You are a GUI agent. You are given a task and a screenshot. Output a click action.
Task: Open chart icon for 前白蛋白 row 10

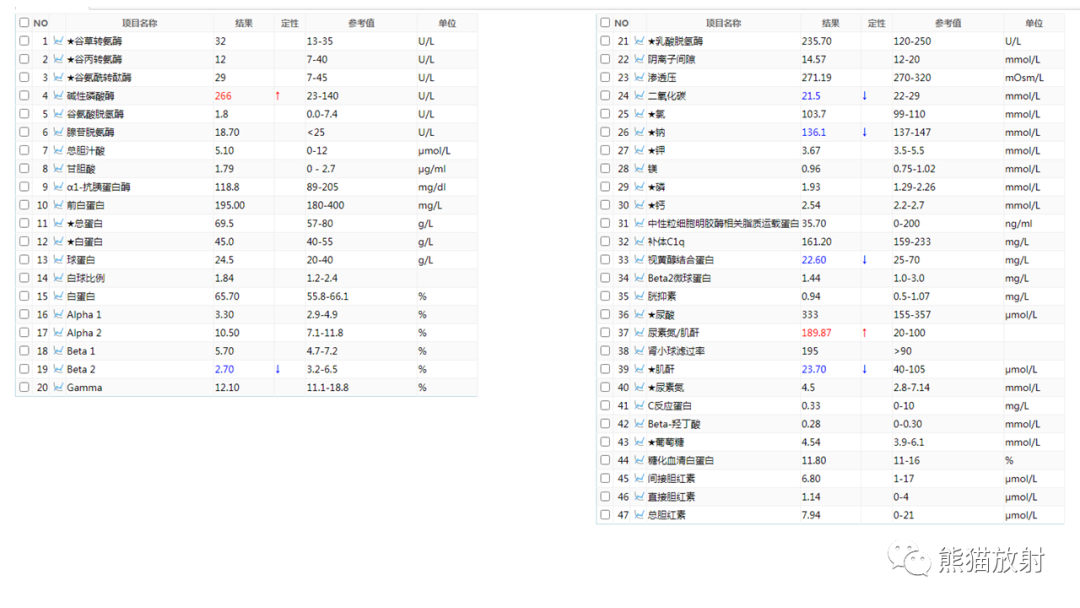(x=59, y=205)
